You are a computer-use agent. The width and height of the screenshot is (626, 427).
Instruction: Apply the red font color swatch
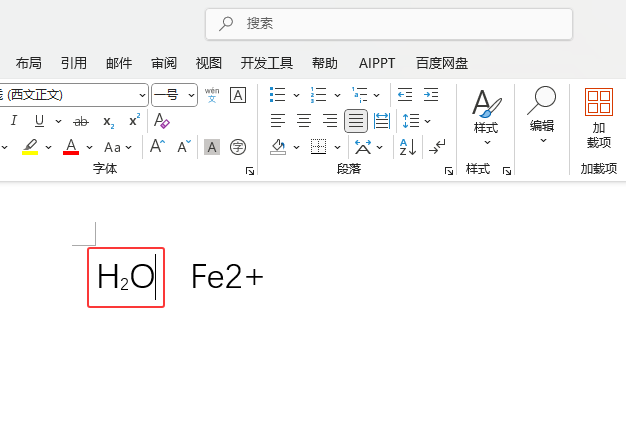pos(71,147)
